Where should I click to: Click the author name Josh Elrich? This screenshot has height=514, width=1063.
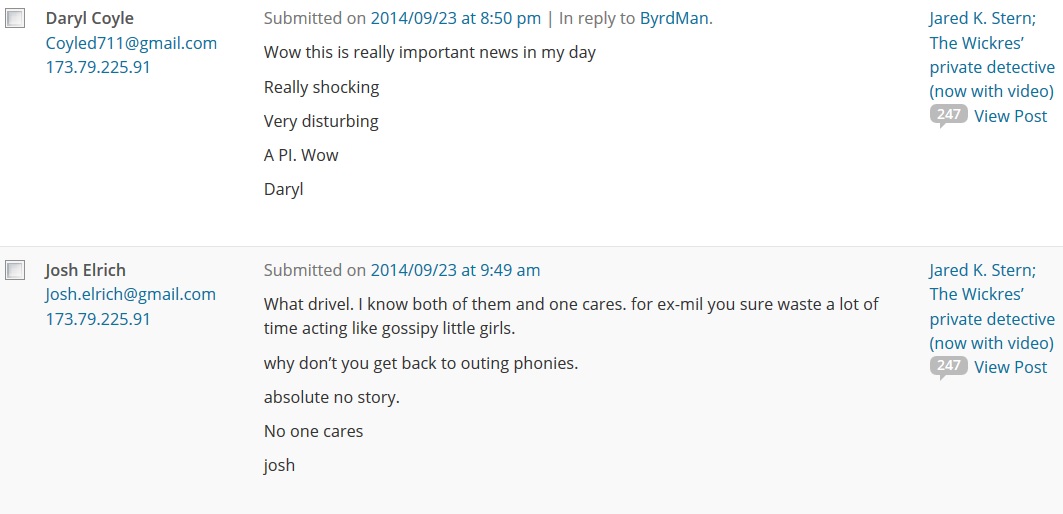(85, 270)
